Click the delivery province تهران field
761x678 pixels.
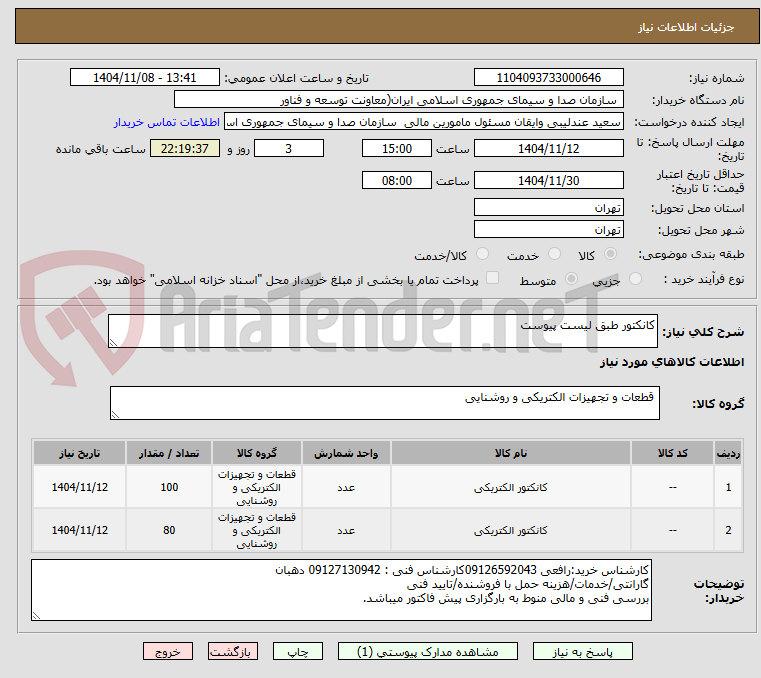[548, 208]
